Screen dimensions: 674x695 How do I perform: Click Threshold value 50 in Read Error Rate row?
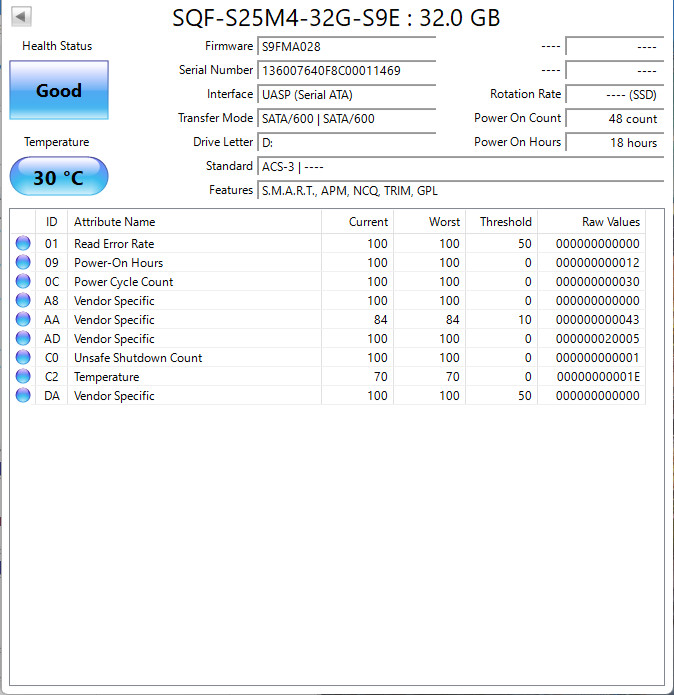(525, 244)
